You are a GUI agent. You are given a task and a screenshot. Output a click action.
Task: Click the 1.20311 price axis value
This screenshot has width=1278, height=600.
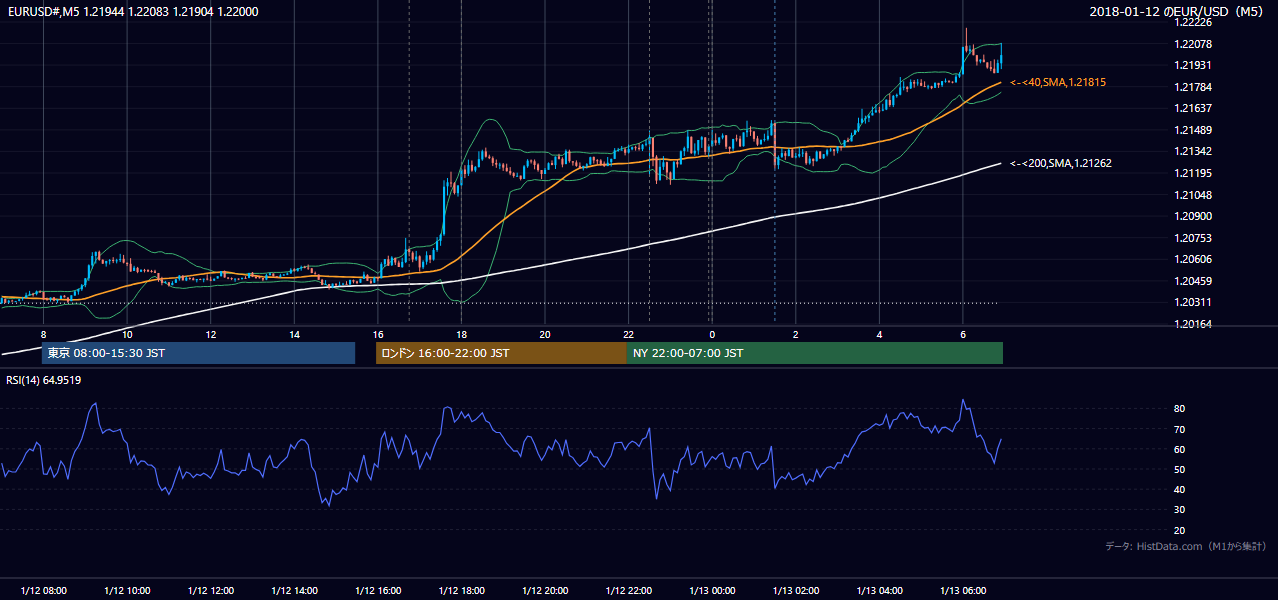click(x=1193, y=302)
